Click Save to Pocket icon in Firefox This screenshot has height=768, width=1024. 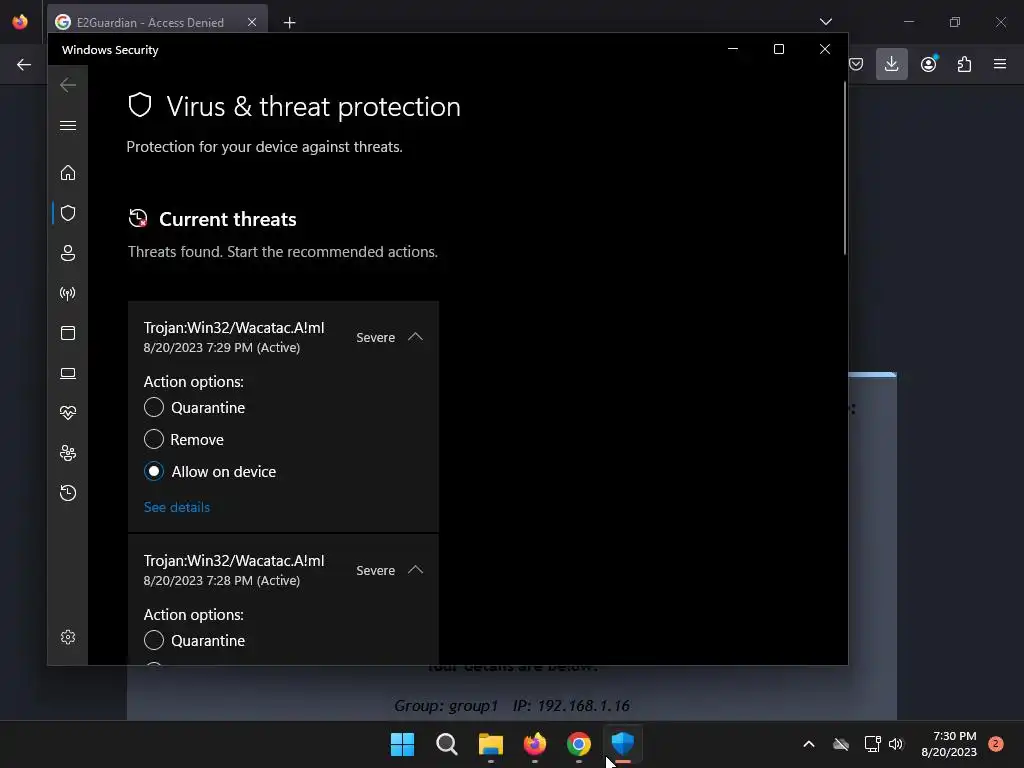pyautogui.click(x=856, y=64)
